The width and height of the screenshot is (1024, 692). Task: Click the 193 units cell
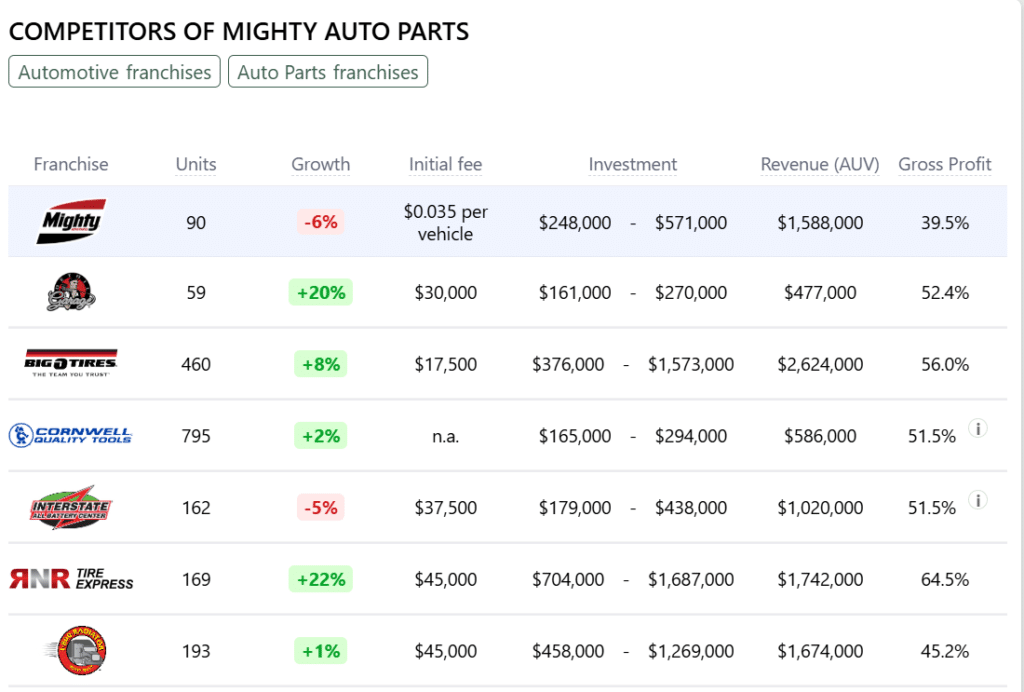[196, 652]
